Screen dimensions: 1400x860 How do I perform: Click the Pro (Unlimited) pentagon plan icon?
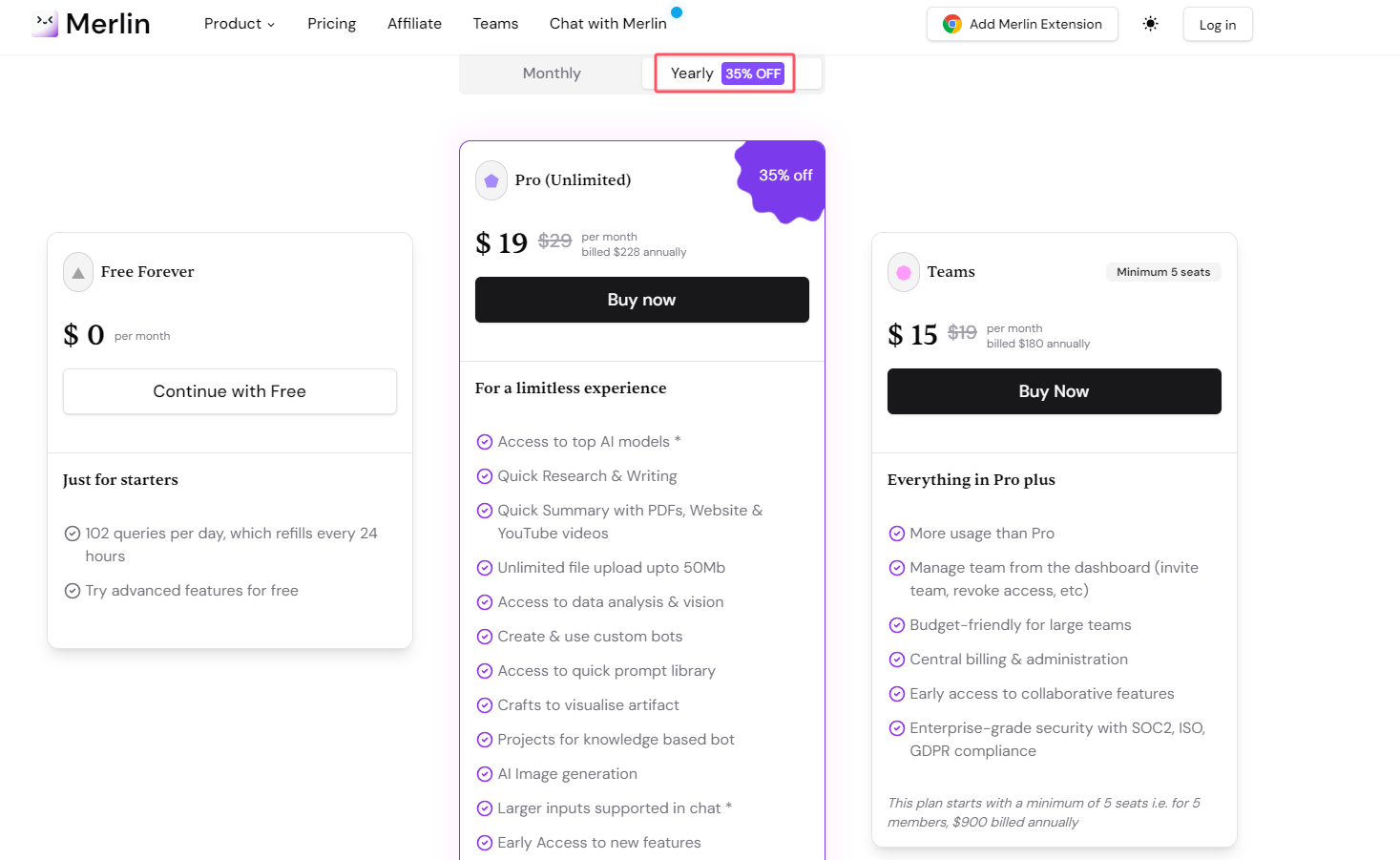(x=491, y=180)
